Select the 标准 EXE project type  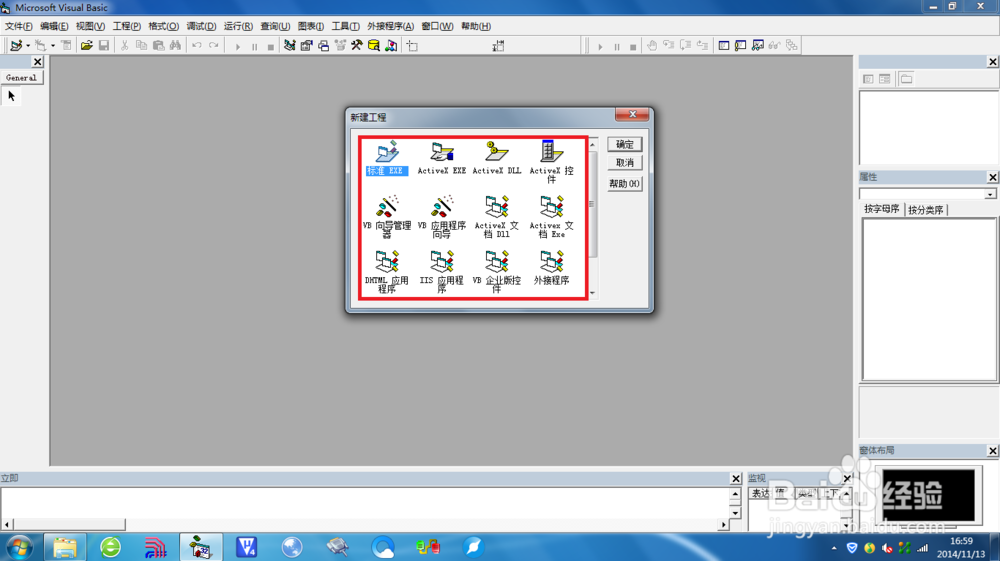[386, 158]
